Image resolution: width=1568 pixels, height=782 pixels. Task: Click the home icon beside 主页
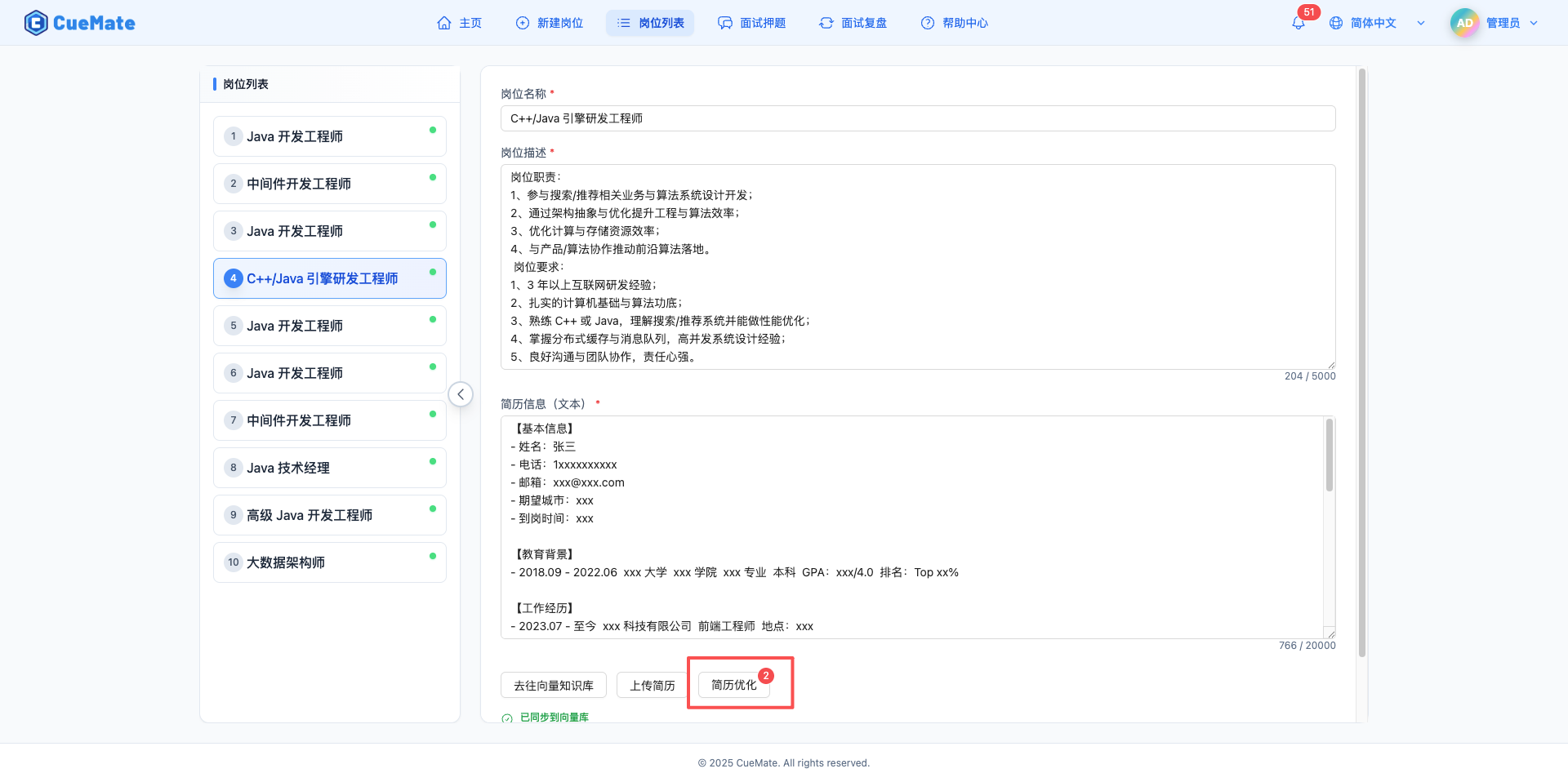pyautogui.click(x=443, y=23)
